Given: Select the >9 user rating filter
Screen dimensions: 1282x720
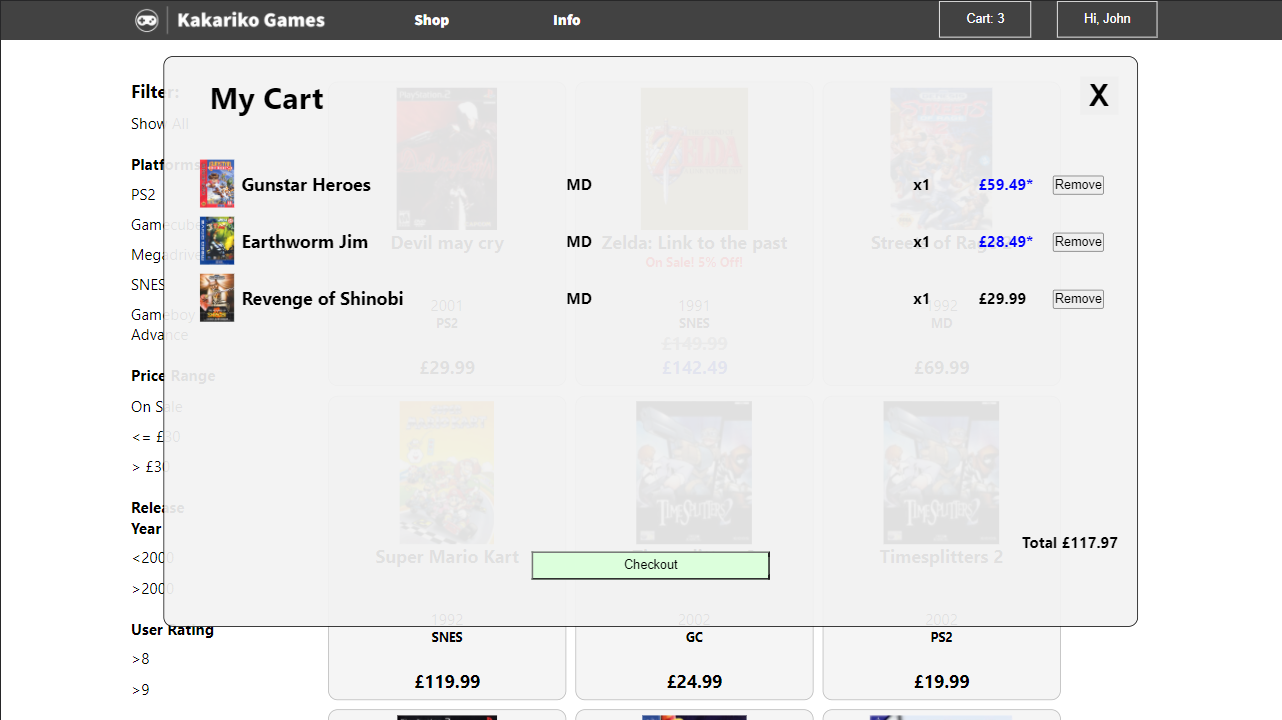Looking at the screenshot, I should [140, 690].
